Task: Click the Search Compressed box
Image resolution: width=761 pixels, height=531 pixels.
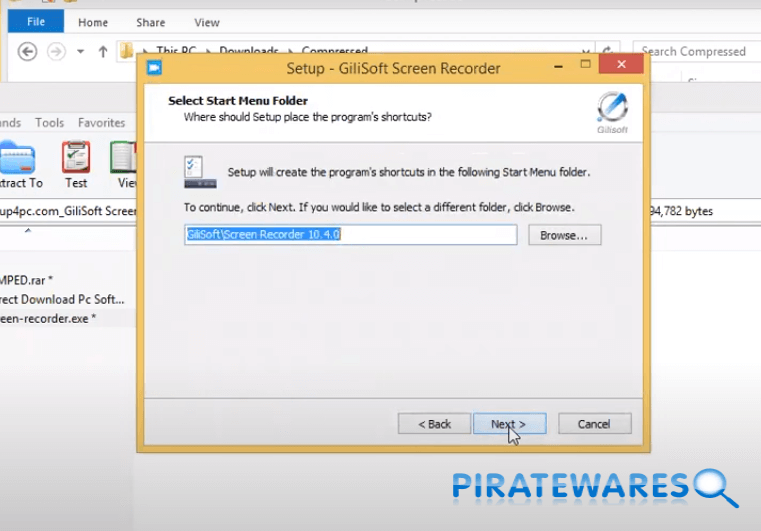Action: (693, 51)
